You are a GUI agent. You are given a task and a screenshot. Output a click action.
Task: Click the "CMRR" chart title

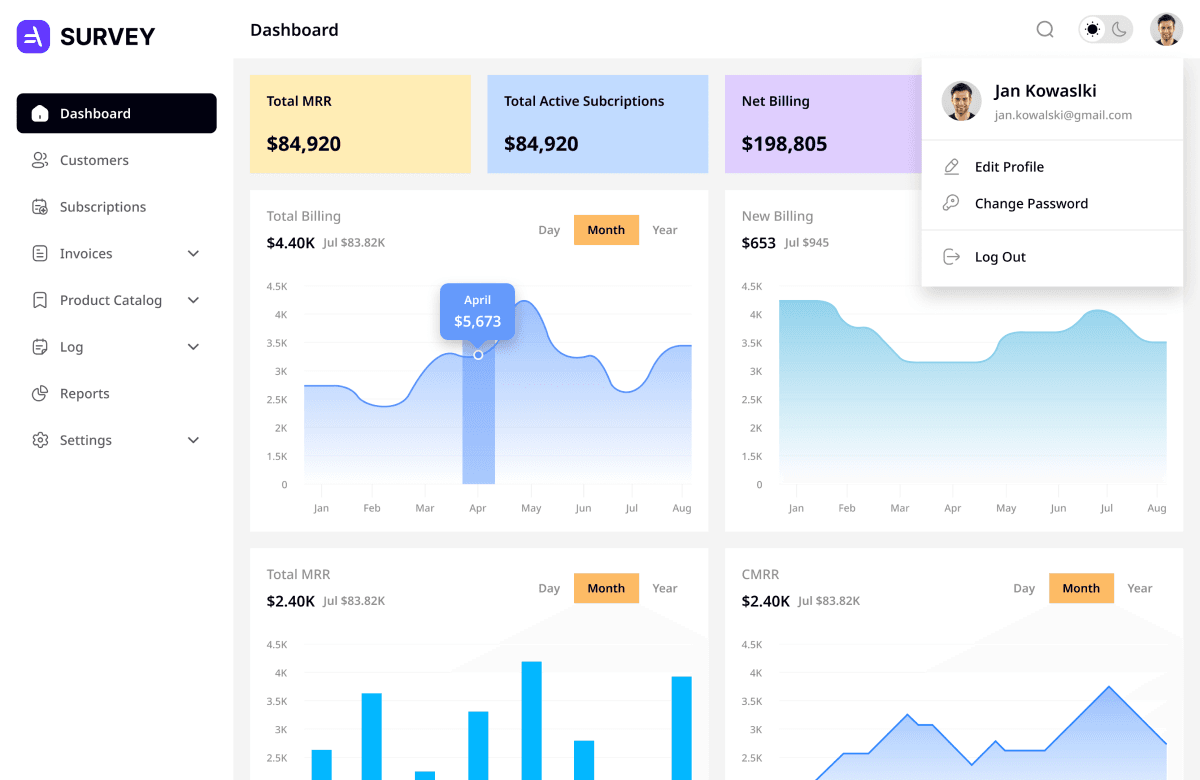click(x=760, y=575)
